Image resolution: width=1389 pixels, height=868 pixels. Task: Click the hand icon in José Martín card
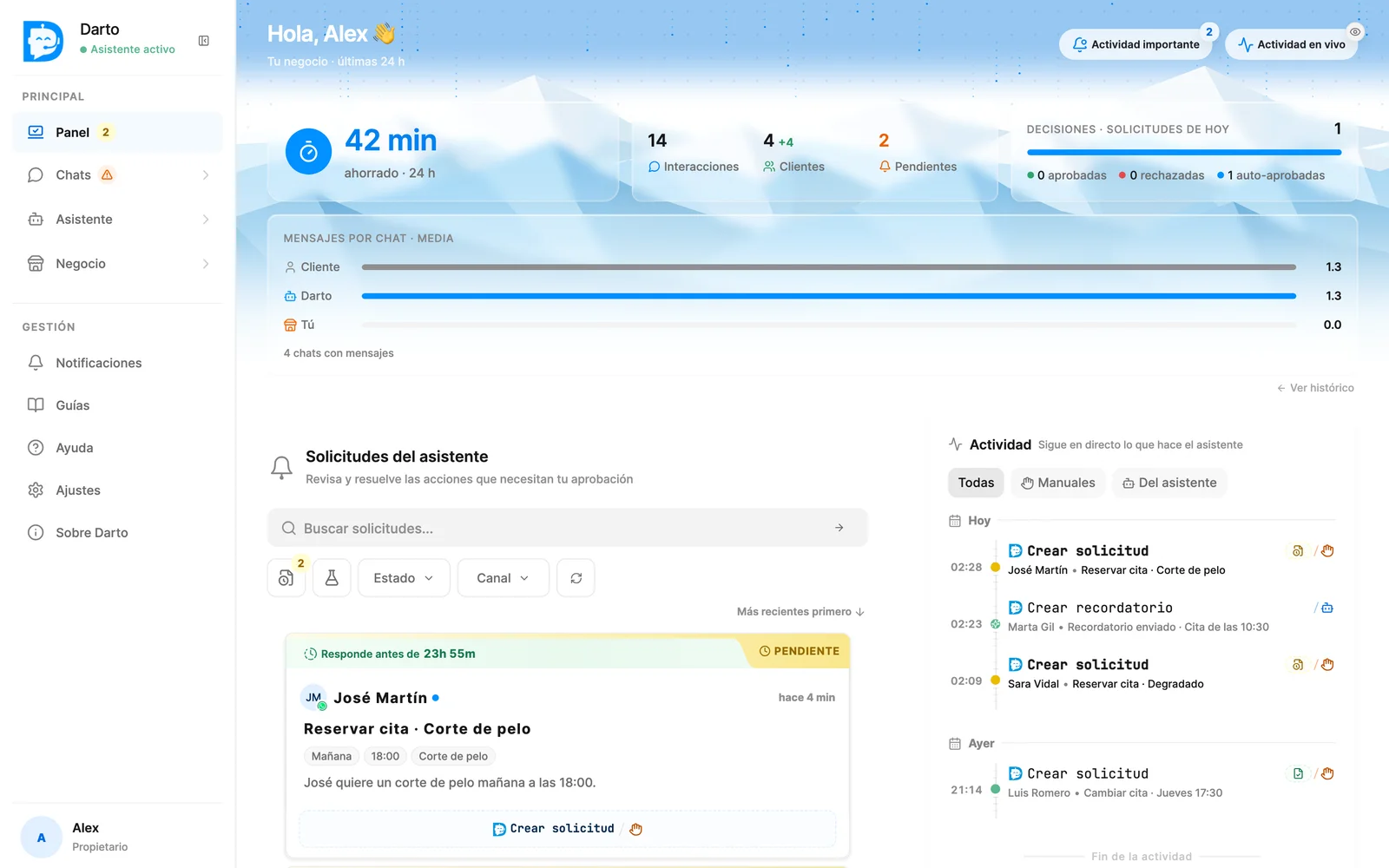pos(635,829)
